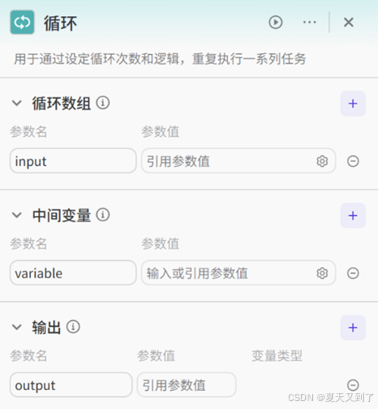Image resolution: width=378 pixels, height=409 pixels.
Task: Add a new 输出 parameter
Action: click(353, 328)
